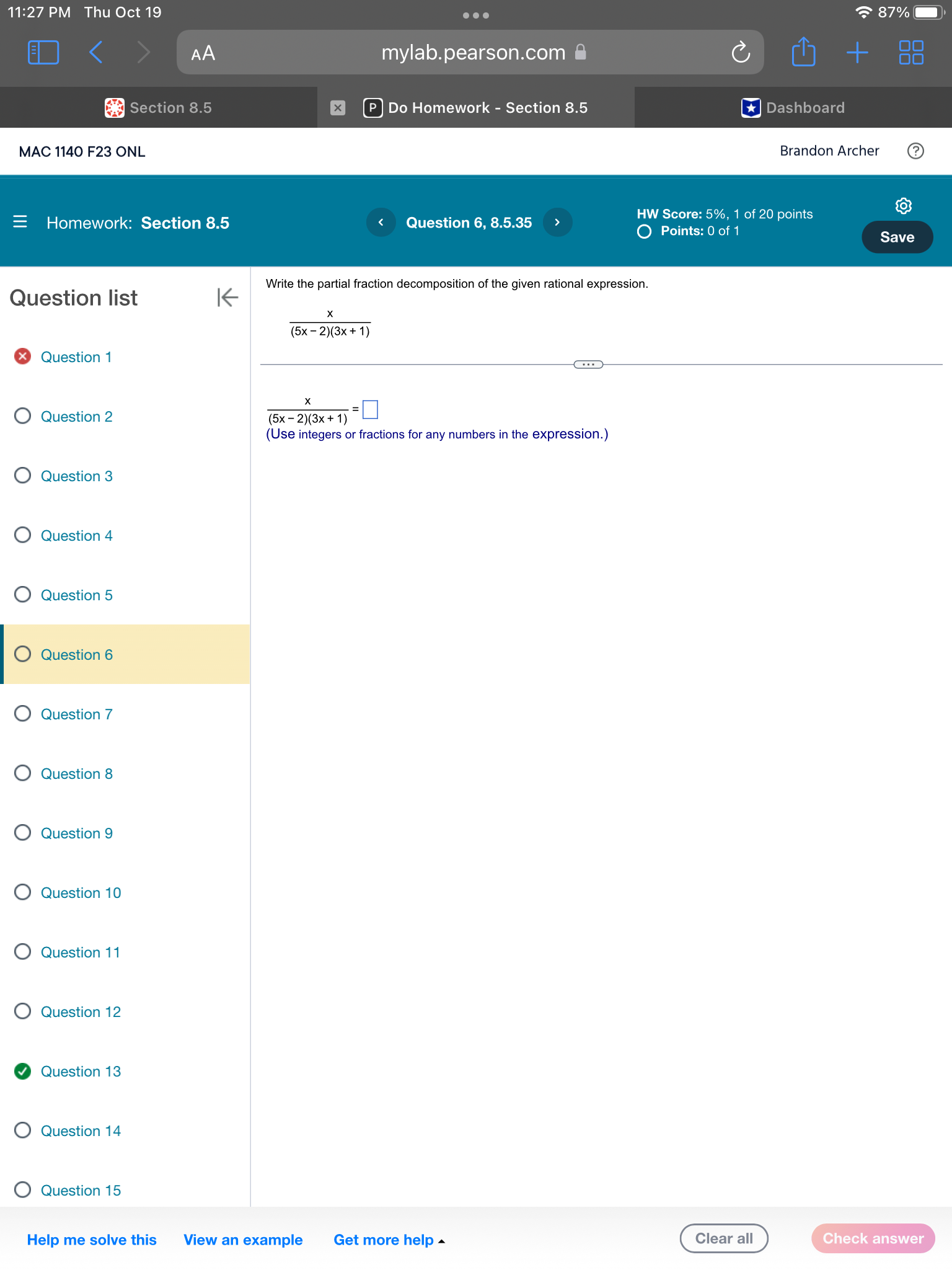The height and width of the screenshot is (1270, 952).
Task: Show the tab overview grid icon
Action: [911, 53]
